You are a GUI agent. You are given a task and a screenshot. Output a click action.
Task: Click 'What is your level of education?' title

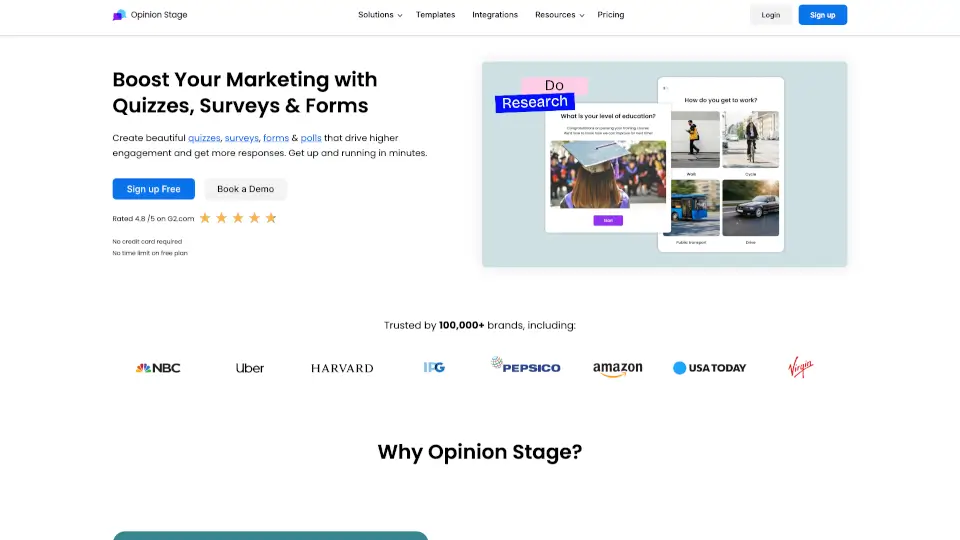[608, 116]
